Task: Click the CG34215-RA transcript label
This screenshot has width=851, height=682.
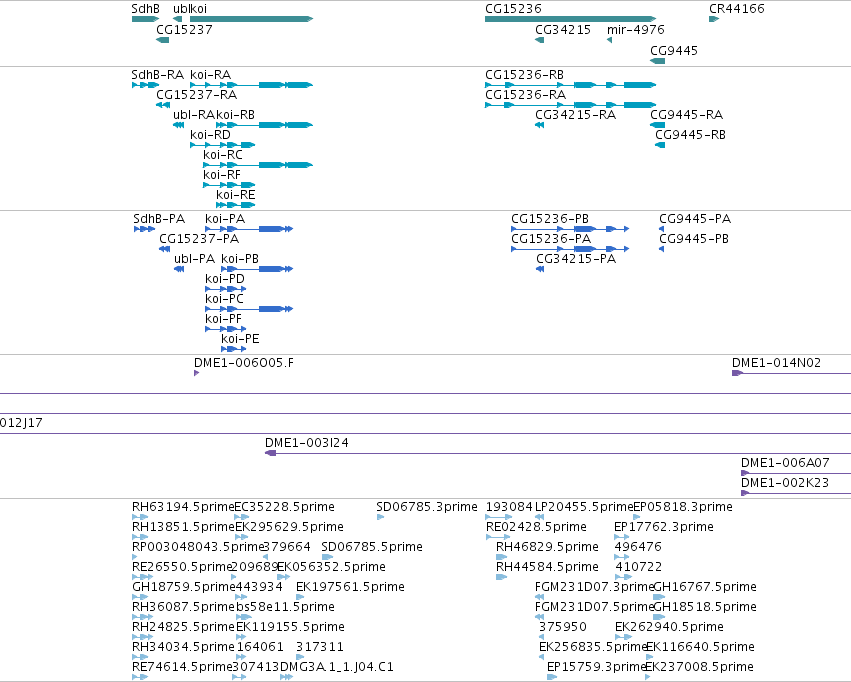Action: [575, 115]
